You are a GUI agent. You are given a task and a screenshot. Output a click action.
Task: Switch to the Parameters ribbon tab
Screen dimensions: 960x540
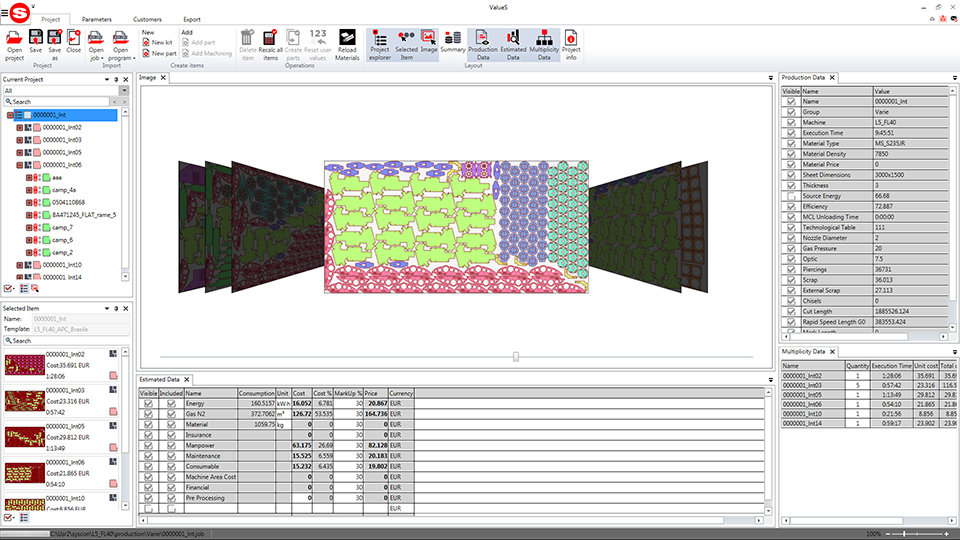[x=97, y=19]
